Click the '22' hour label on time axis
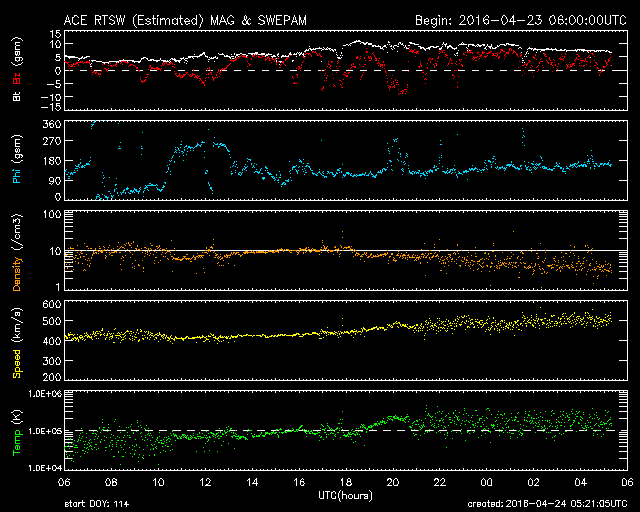Screen dimensions: 640x512 coord(440,482)
